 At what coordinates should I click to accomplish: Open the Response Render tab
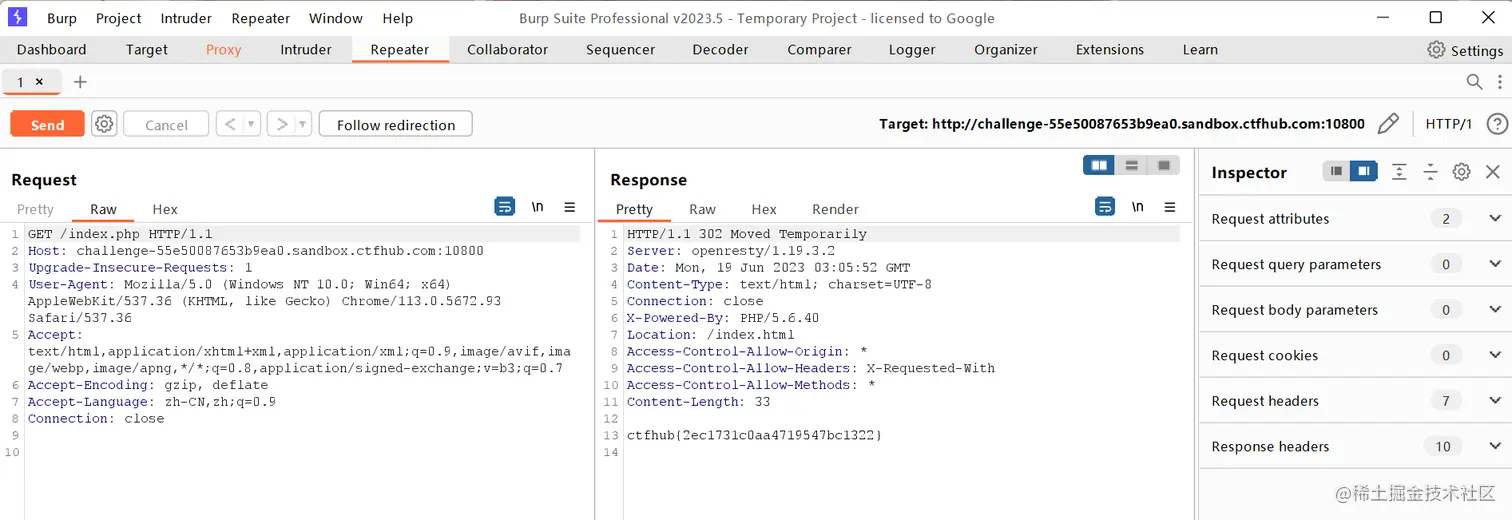[835, 209]
